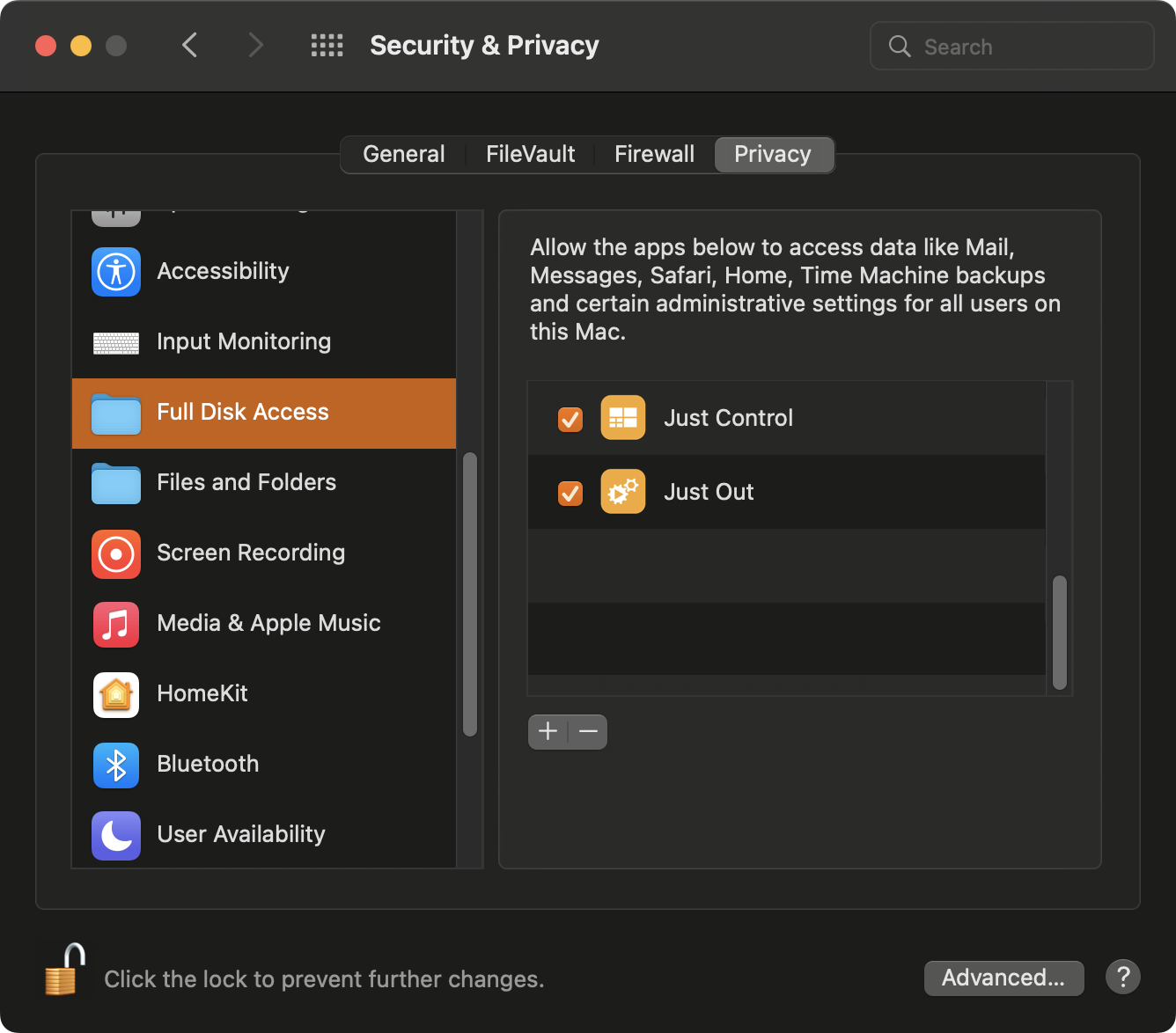The image size is (1176, 1033).
Task: Switch to the General tab
Action: click(x=404, y=155)
